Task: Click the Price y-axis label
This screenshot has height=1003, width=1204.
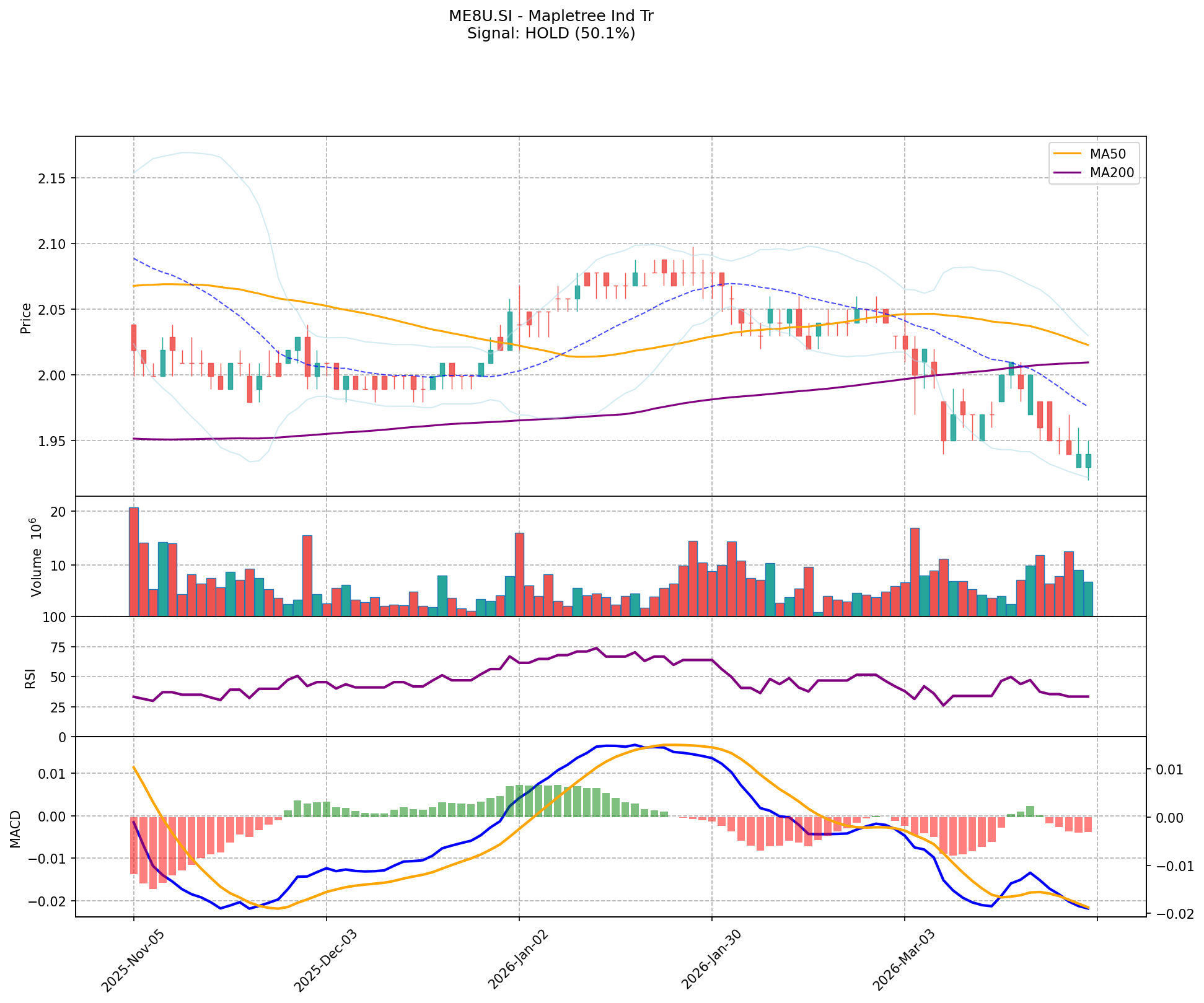Action: point(26,318)
